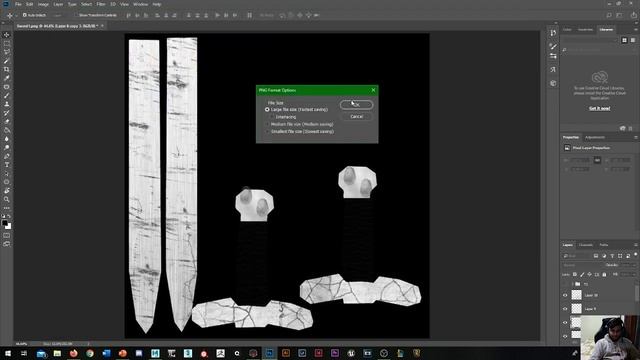Select the Horizontal Type tool
This screenshot has height=360, width=640.
pyautogui.click(x=7, y=165)
